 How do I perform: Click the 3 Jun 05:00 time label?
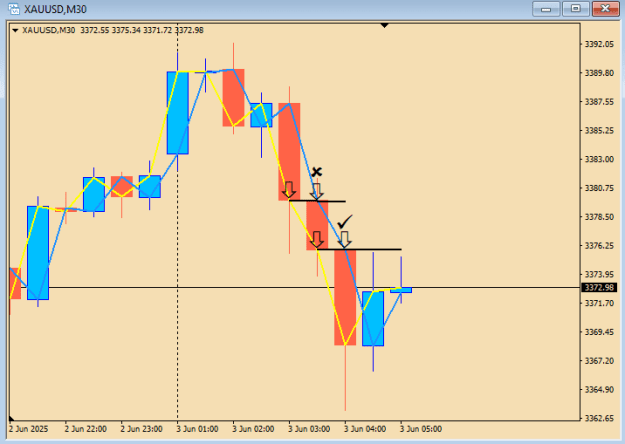pos(421,429)
